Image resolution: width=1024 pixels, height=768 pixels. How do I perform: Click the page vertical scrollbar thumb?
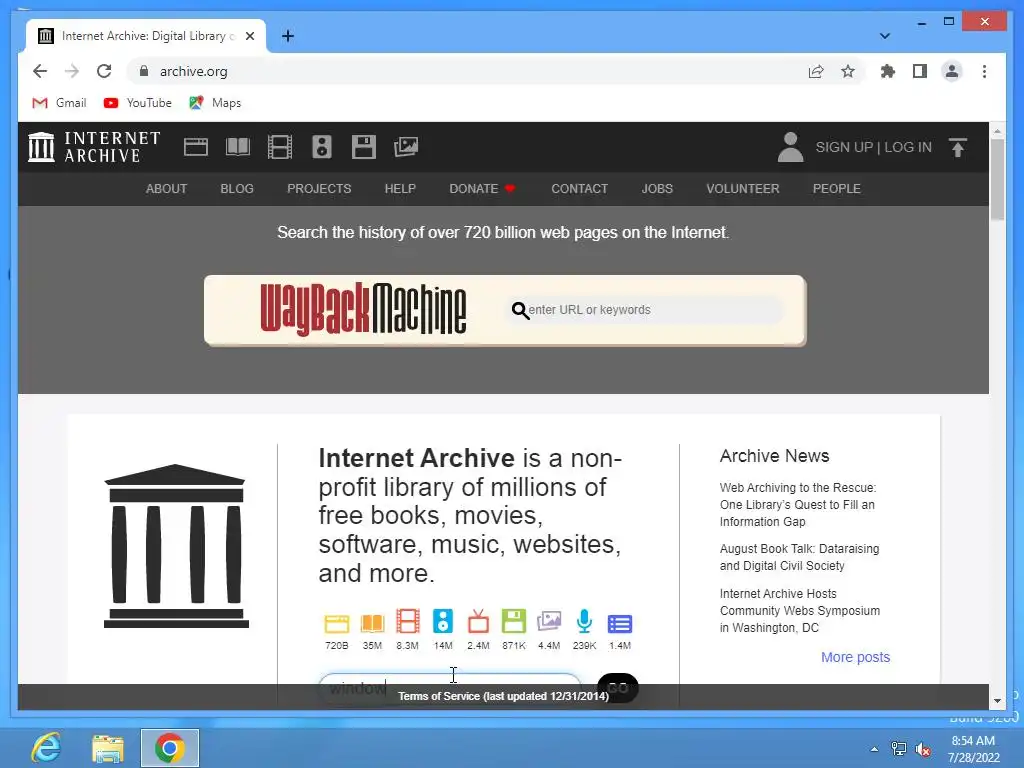click(x=997, y=180)
